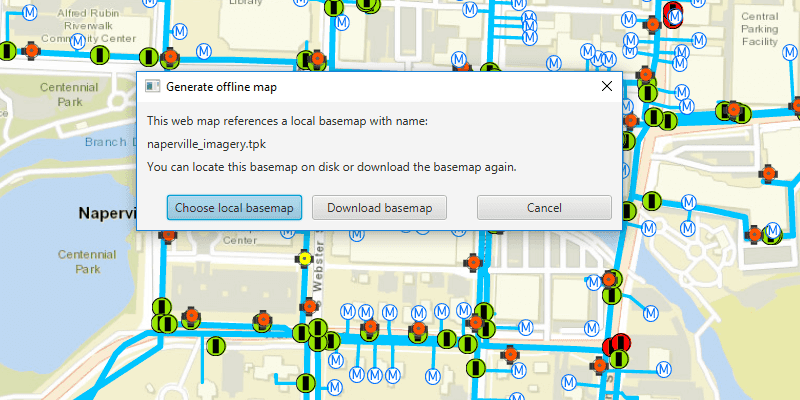Select the yellow marker on Webster street
Screen dimensions: 800x400
pos(305,259)
